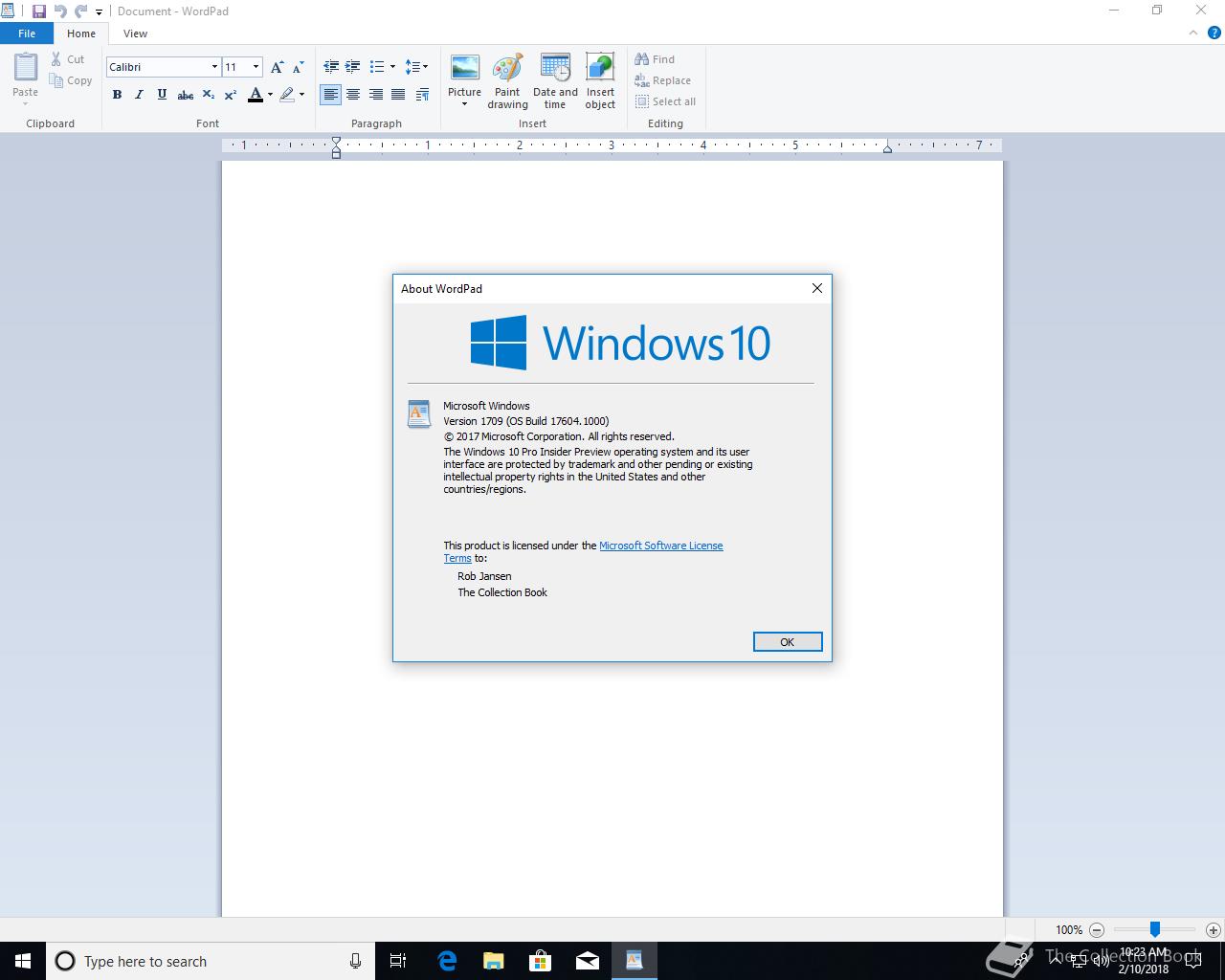Viewport: 1225px width, 980px height.
Task: Open the Customize Quick Access Toolbar arrow
Action: pos(99,12)
